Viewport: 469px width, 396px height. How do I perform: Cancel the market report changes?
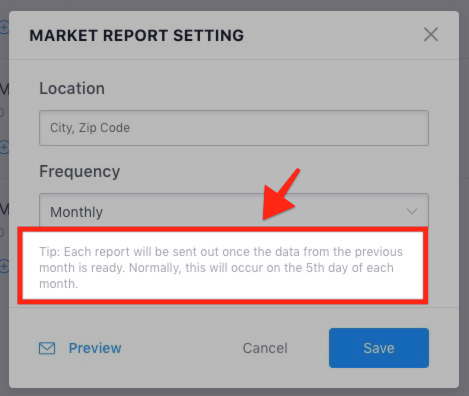point(265,348)
